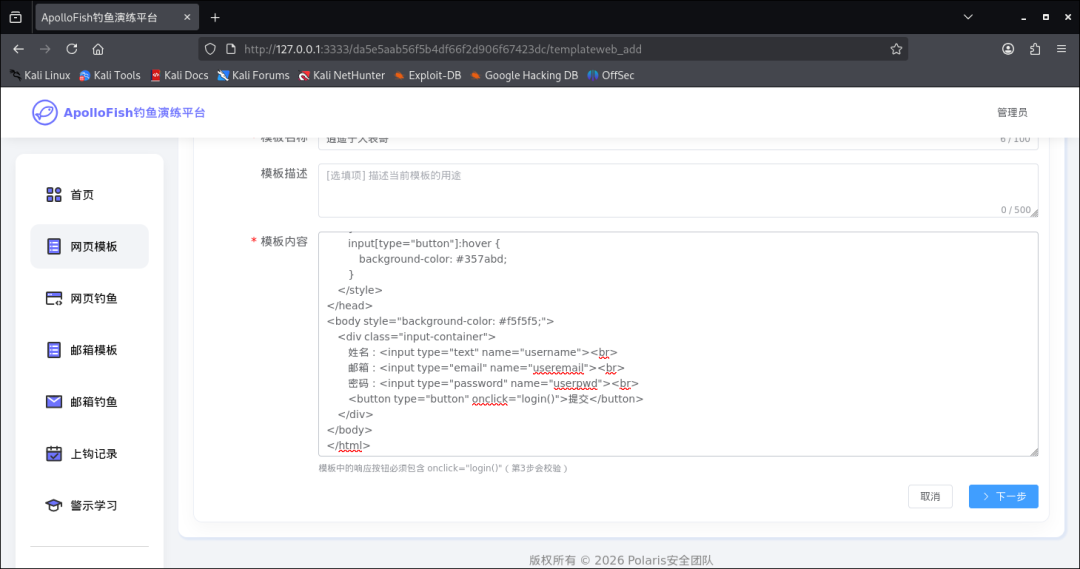Focus the 模板内容 code textarea
This screenshot has height=569, width=1080.
tap(678, 344)
